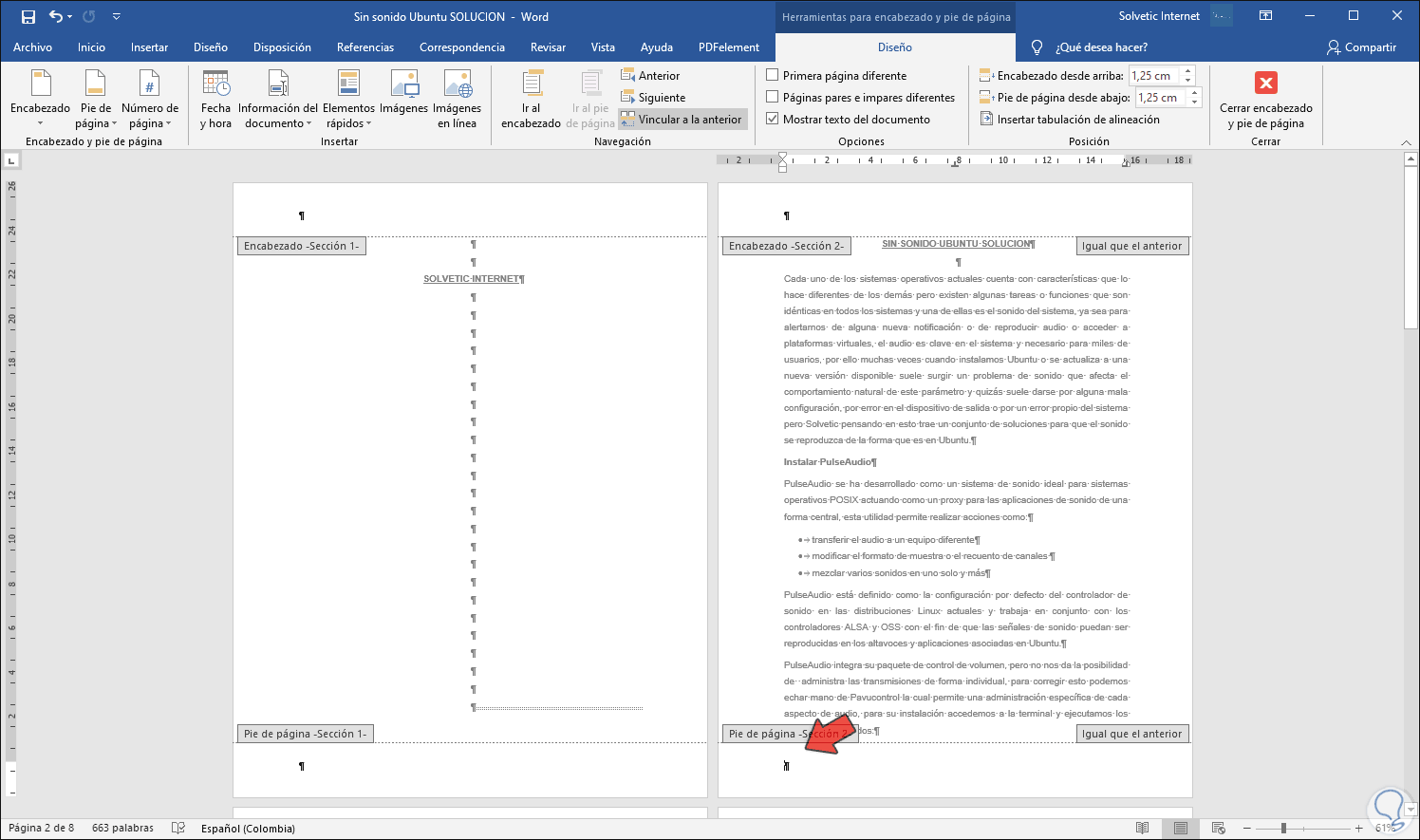Change language via Español (Colombia)
Screen dimensions: 1420x840
tap(248, 829)
